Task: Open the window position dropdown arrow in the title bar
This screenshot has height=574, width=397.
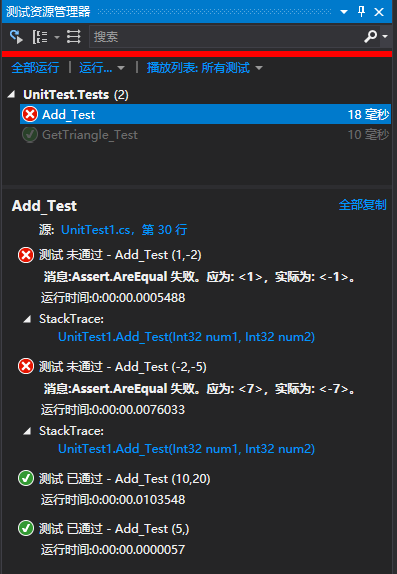Action: 344,12
